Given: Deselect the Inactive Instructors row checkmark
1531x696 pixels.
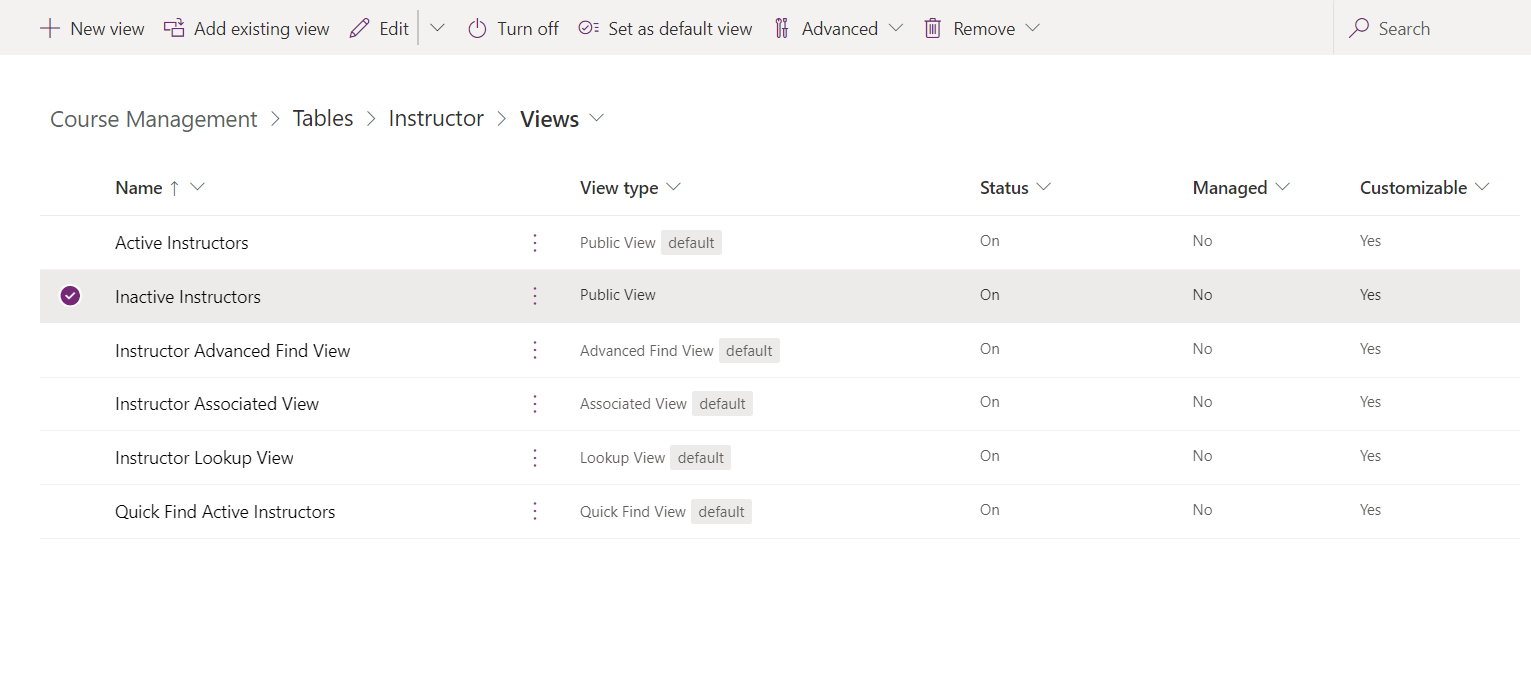Looking at the screenshot, I should point(70,296).
